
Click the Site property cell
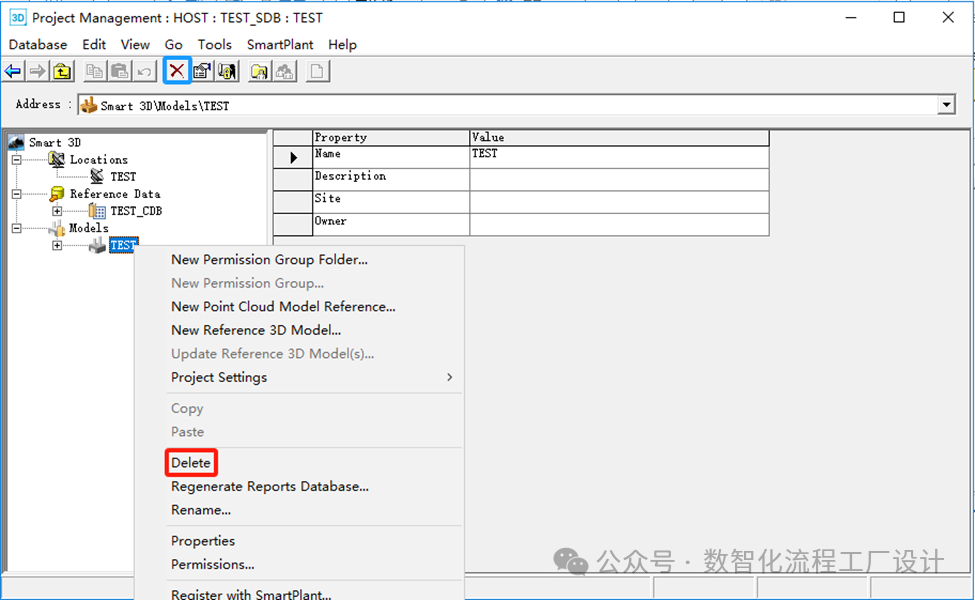pos(391,202)
